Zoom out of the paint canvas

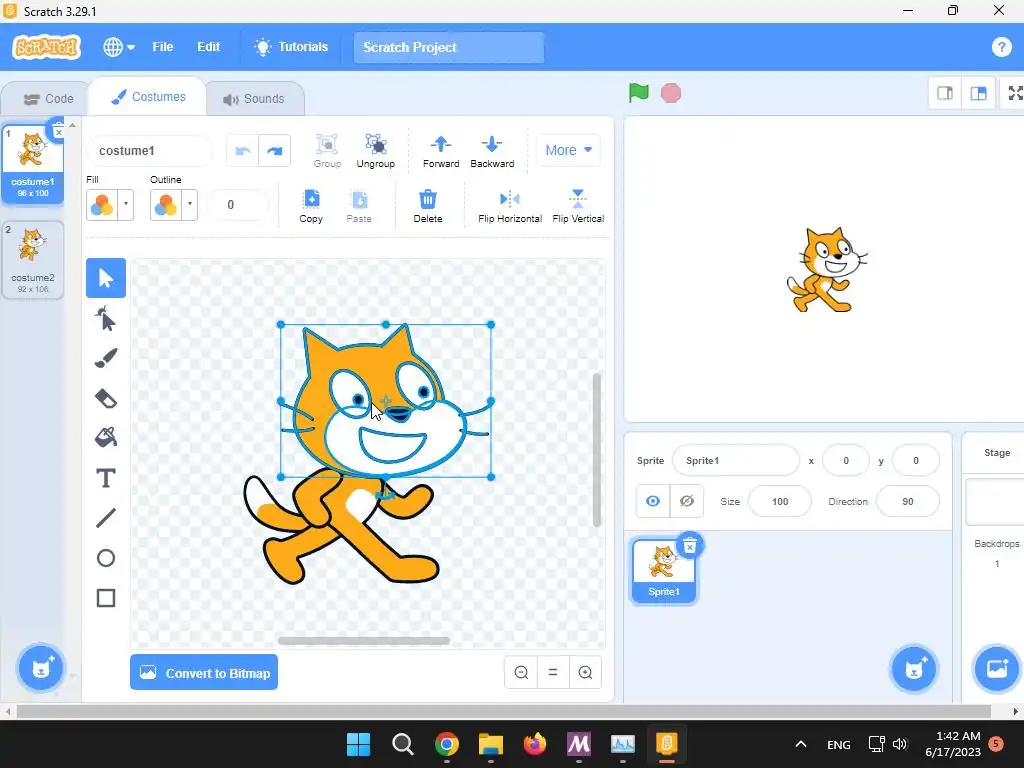click(521, 673)
